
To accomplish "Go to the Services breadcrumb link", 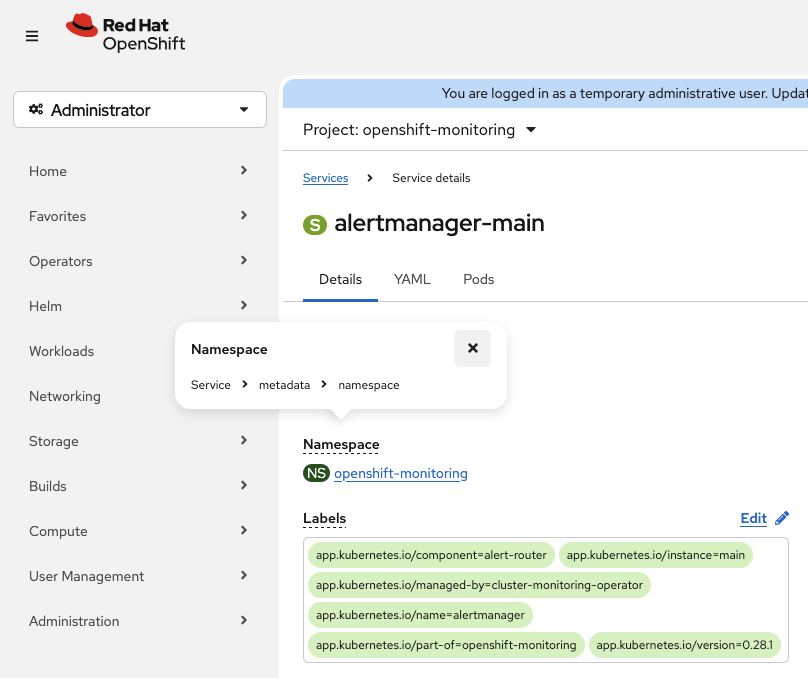I will (x=325, y=178).
